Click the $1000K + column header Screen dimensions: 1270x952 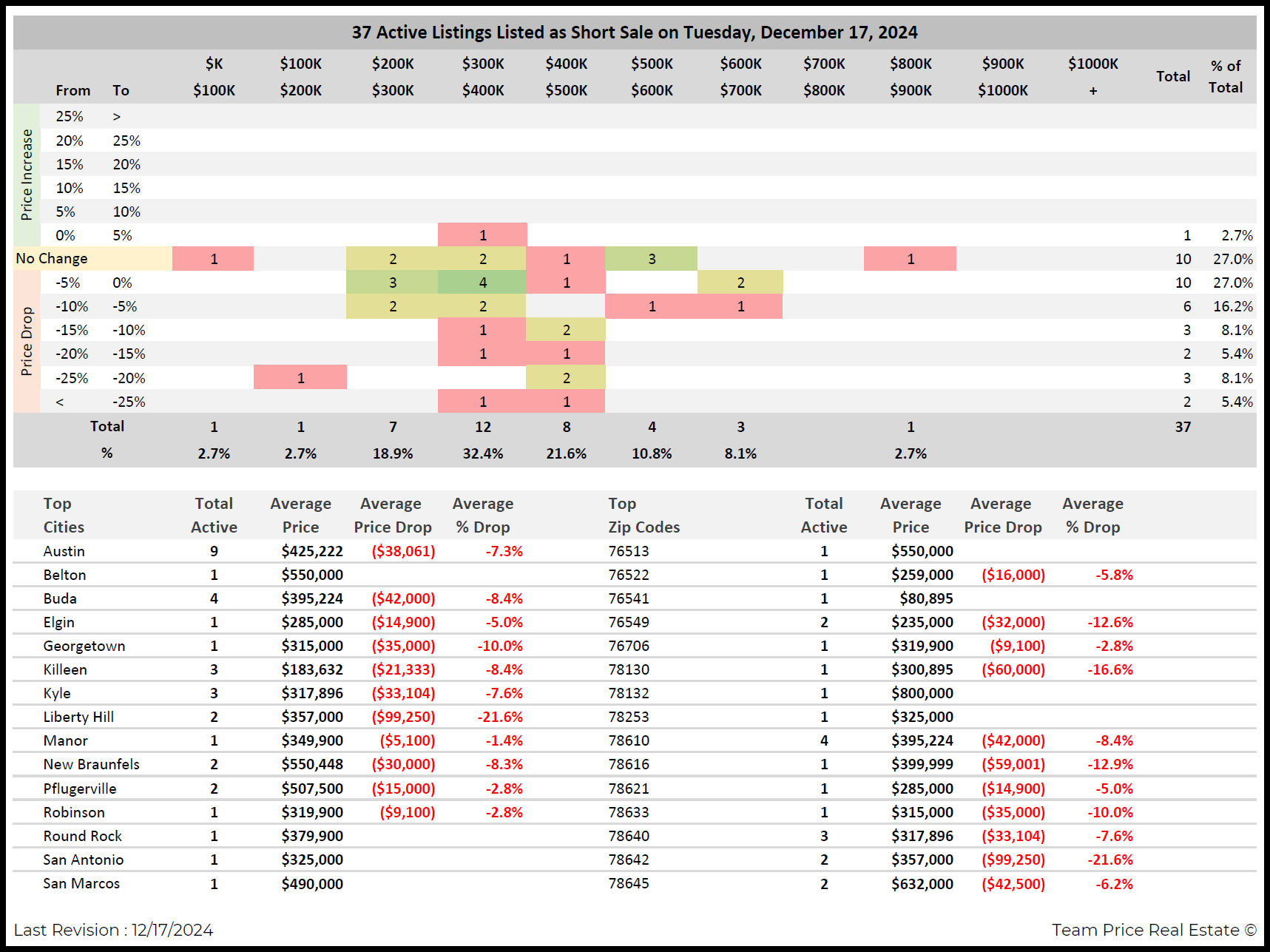tap(1092, 76)
